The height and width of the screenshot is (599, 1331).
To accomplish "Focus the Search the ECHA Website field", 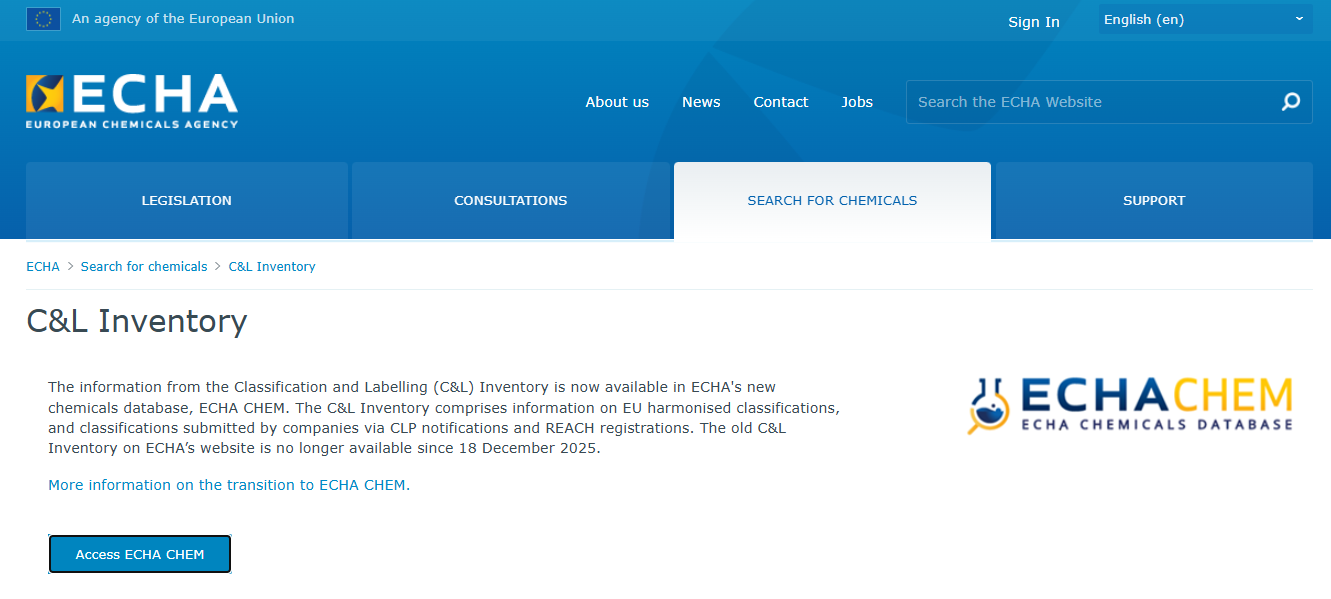I will pyautogui.click(x=1090, y=102).
